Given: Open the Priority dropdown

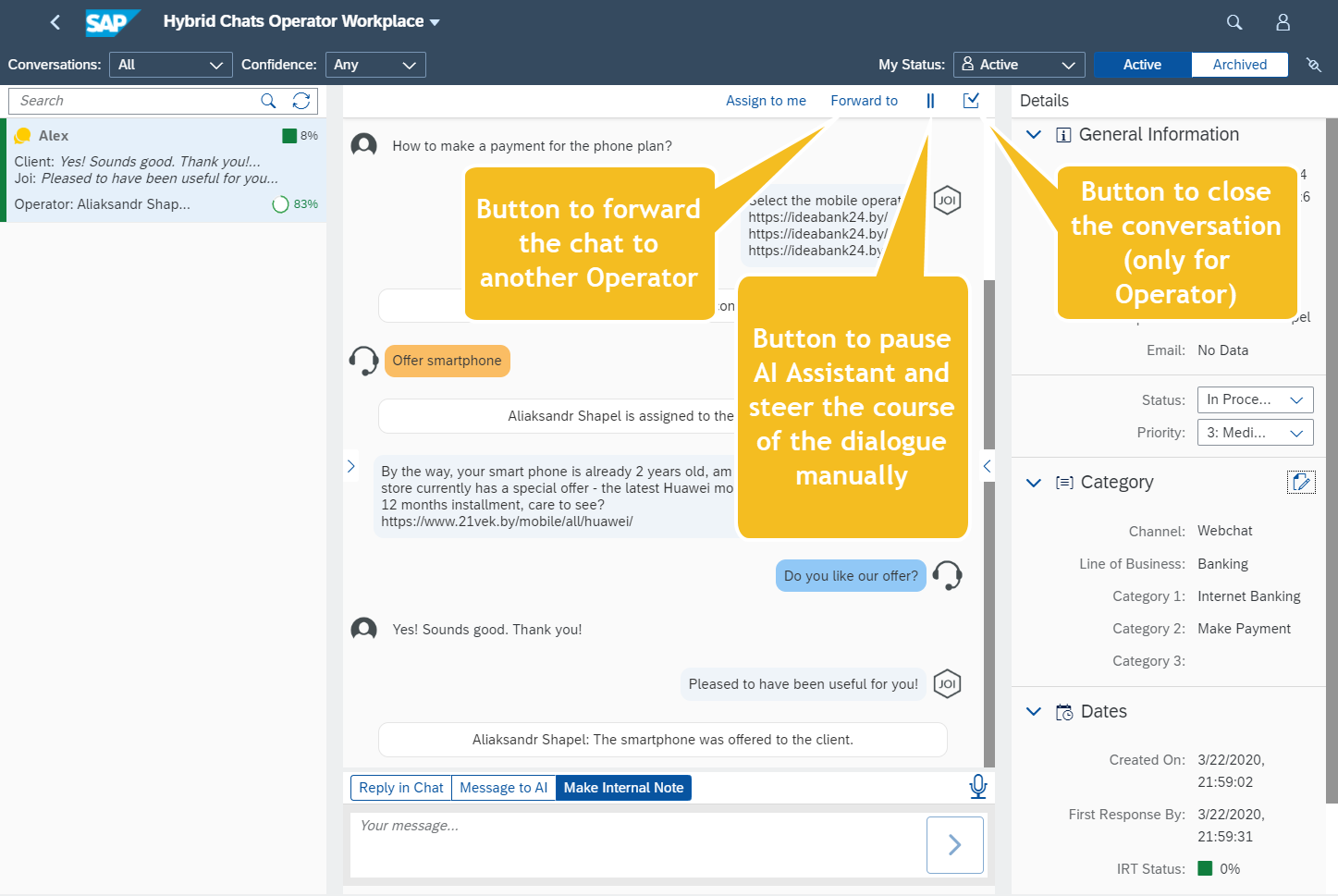Looking at the screenshot, I should click(x=1254, y=433).
